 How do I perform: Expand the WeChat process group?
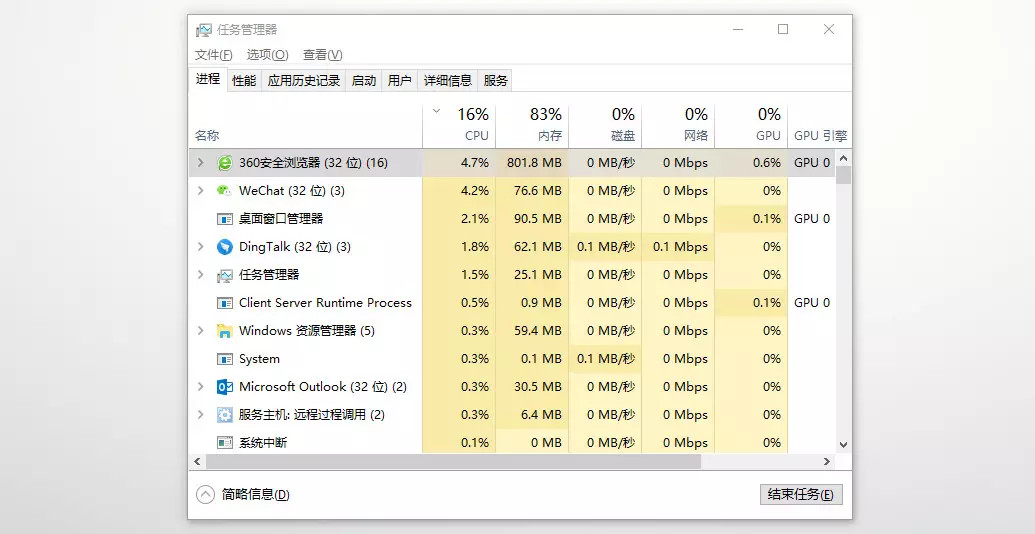pyautogui.click(x=201, y=191)
